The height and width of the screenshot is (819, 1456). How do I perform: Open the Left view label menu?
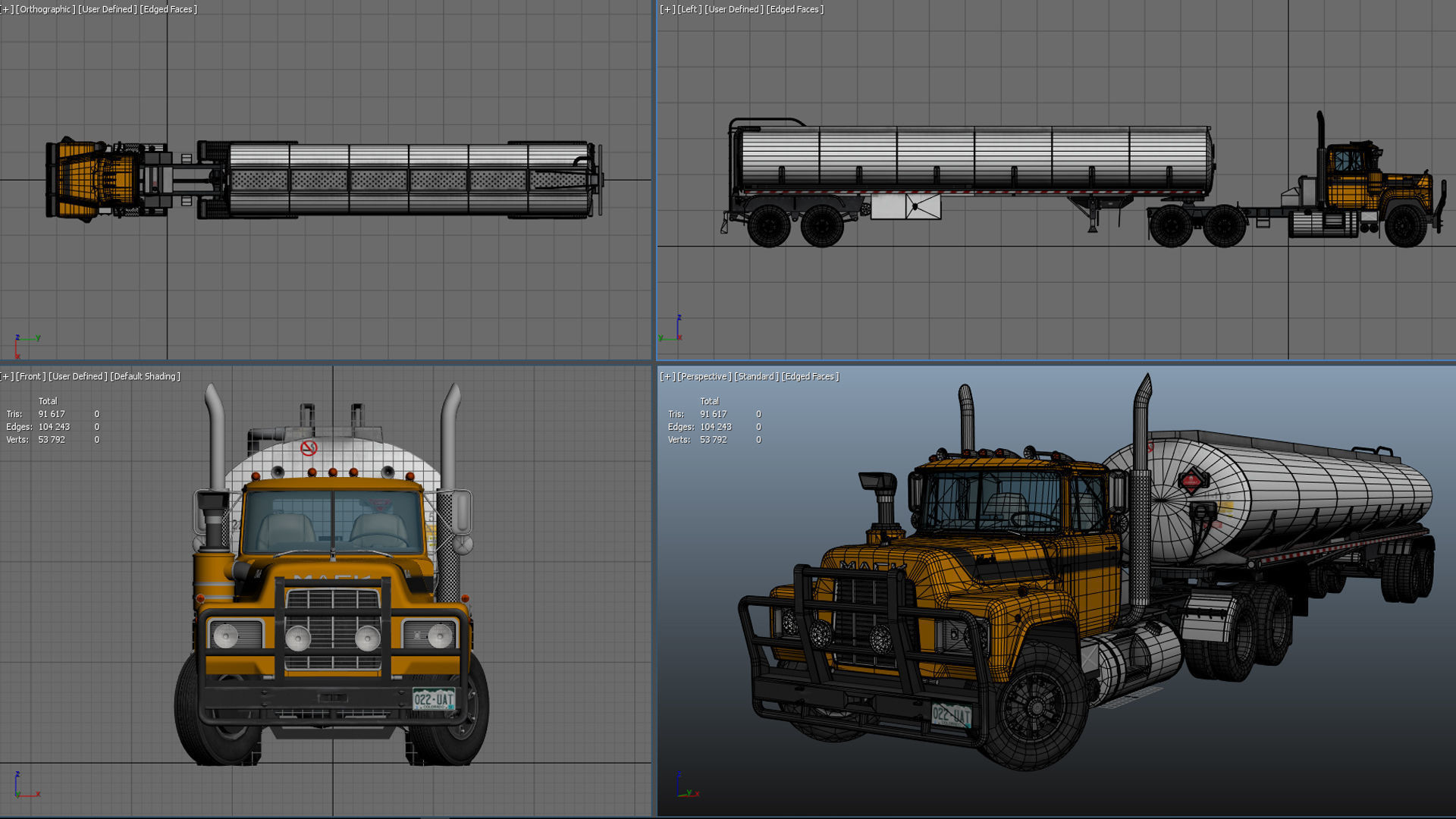689,9
